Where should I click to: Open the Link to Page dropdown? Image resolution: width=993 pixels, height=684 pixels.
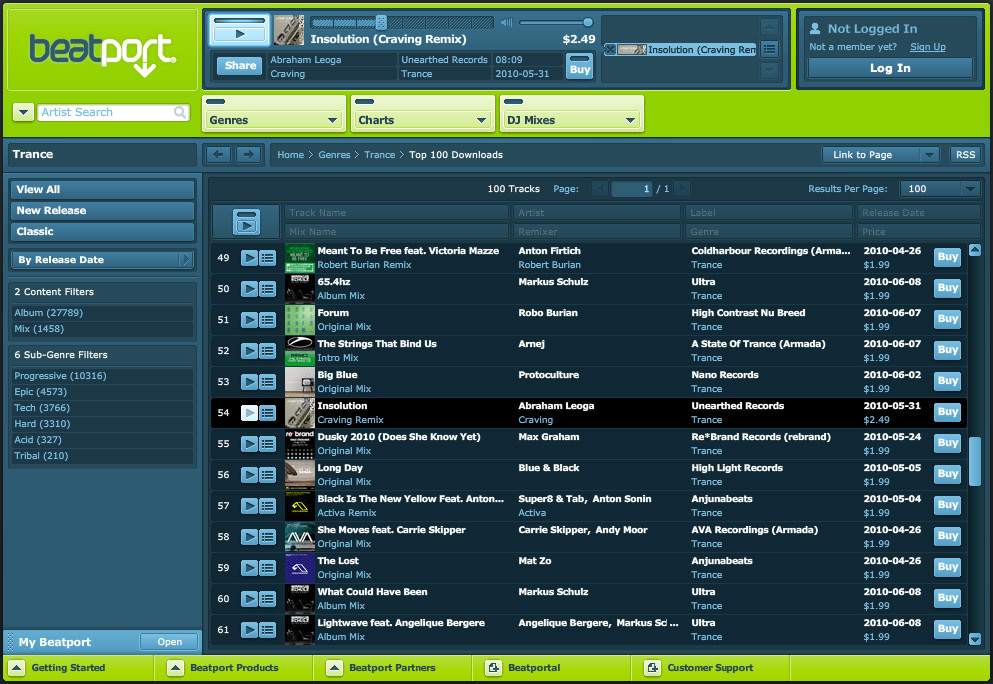880,155
